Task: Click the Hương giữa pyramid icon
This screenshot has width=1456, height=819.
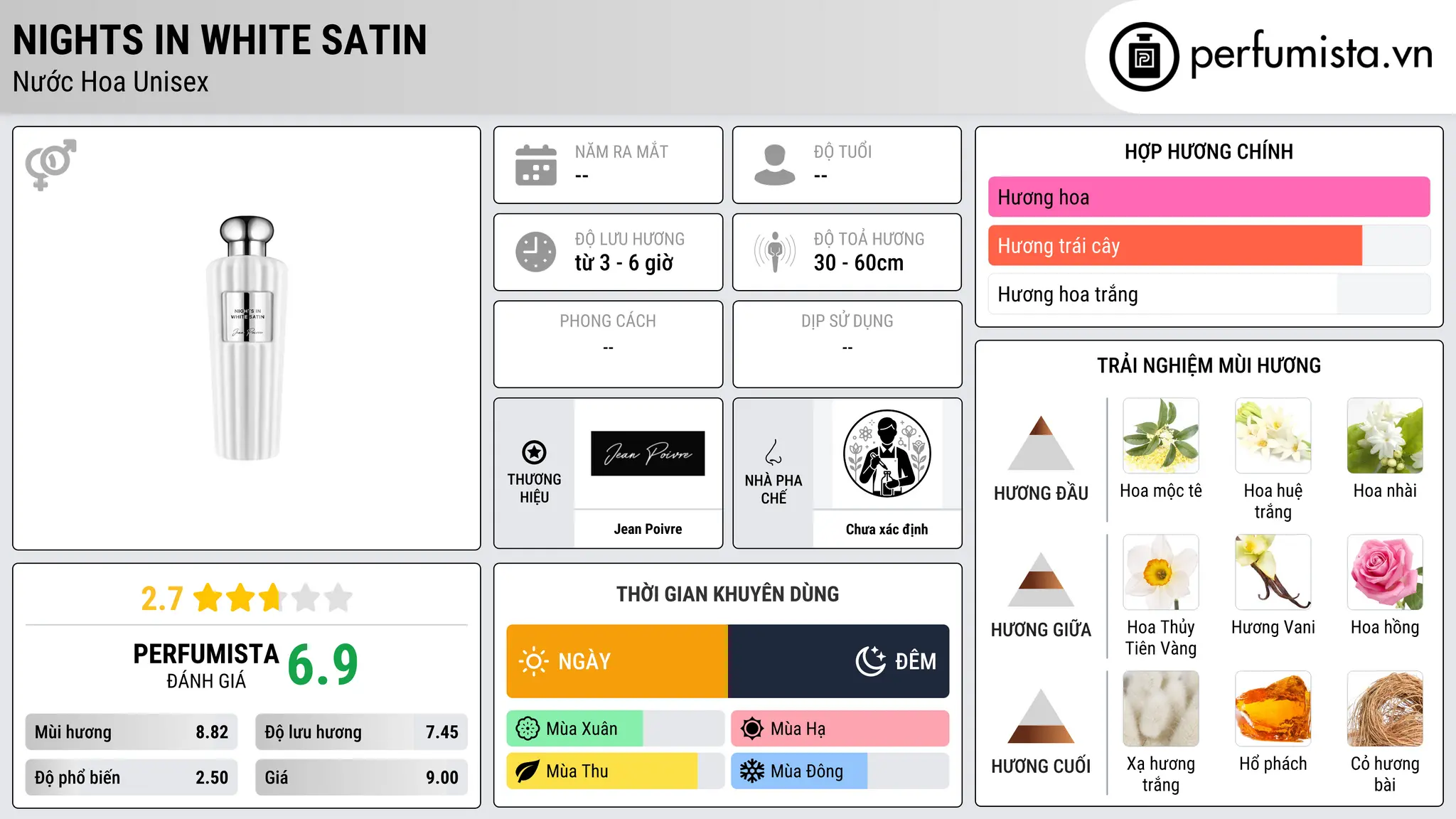Action: [1041, 579]
